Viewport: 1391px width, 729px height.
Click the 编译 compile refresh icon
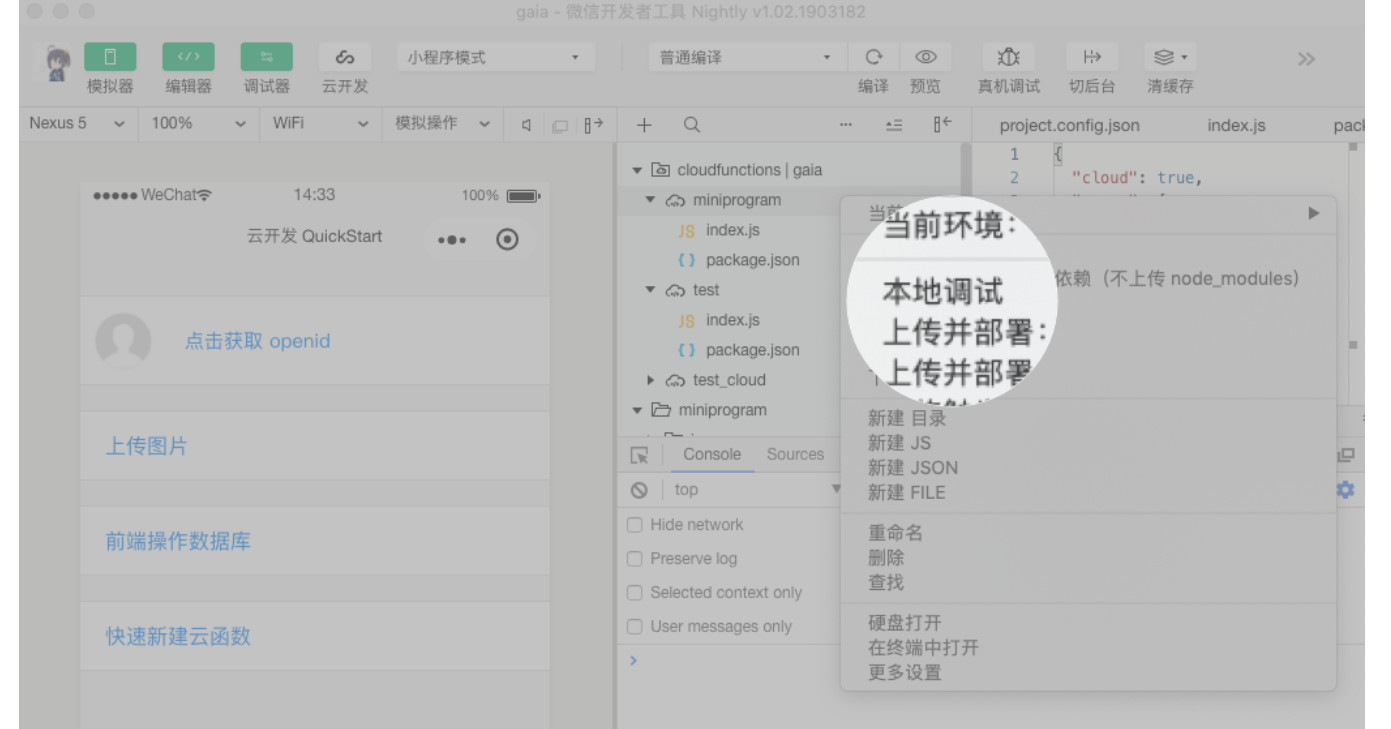(x=874, y=57)
